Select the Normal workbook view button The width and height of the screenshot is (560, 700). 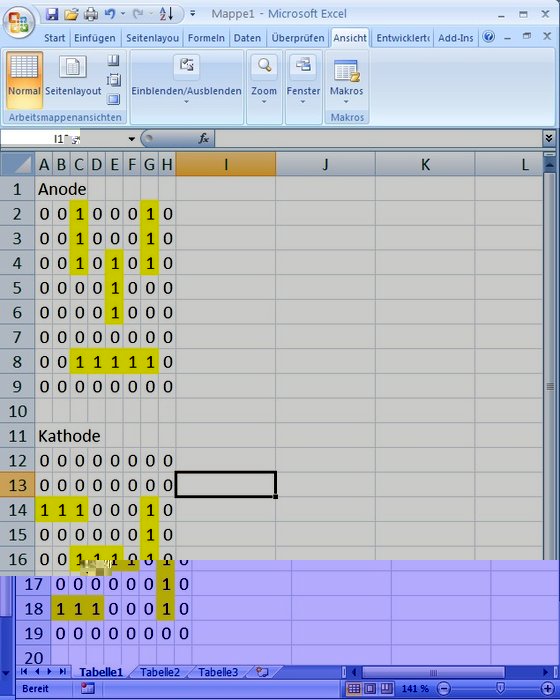(25, 79)
